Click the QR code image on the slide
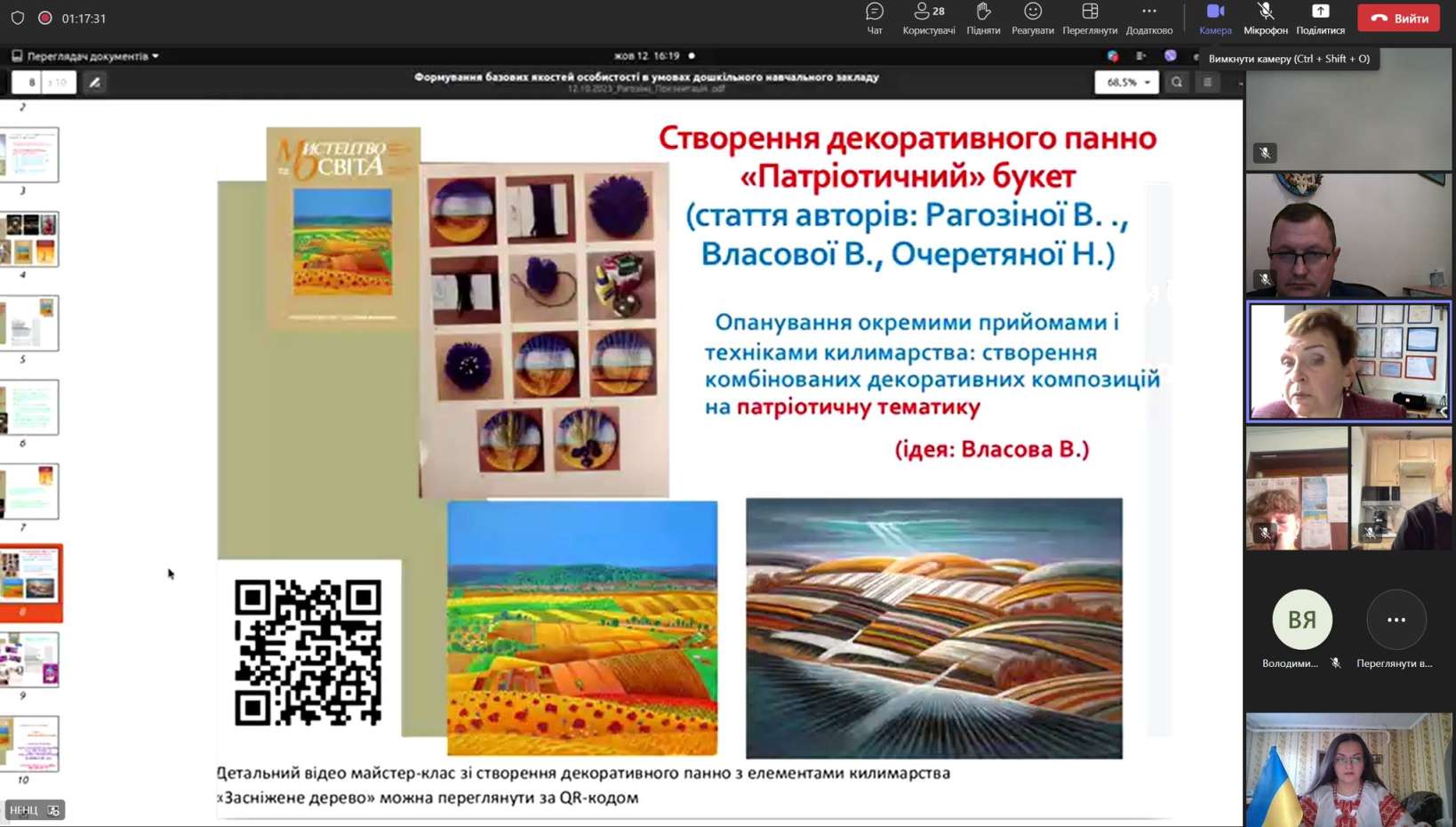 (308, 652)
